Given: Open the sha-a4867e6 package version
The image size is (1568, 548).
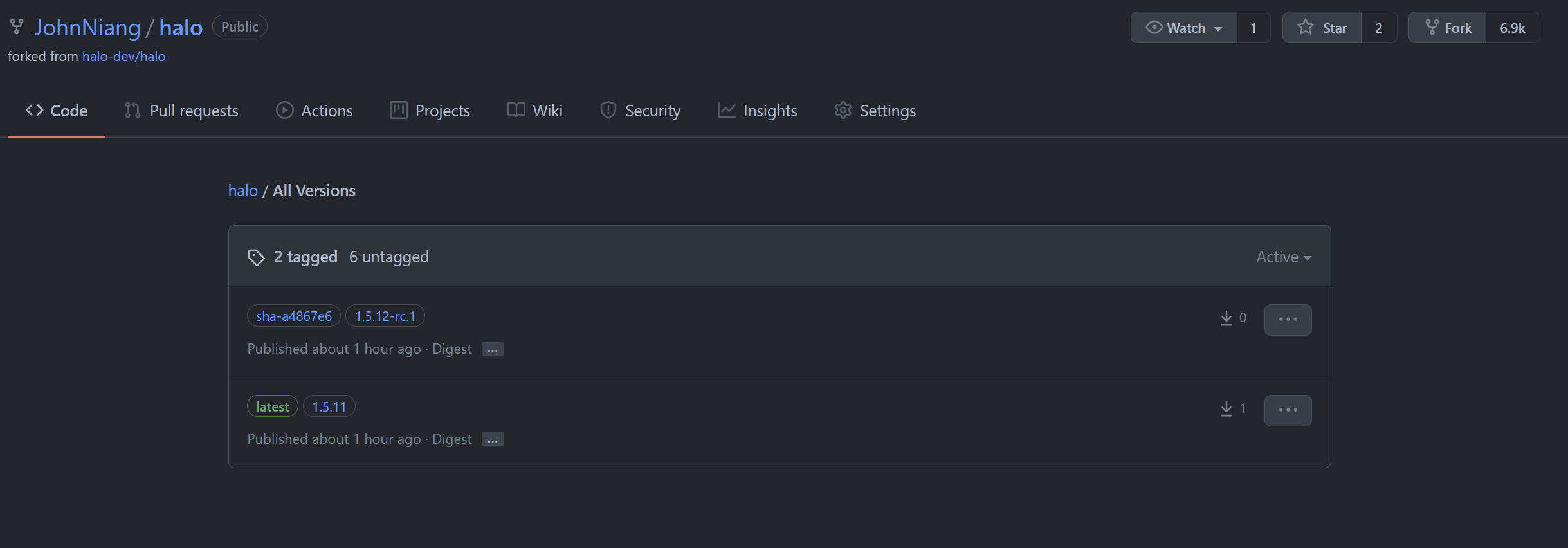Looking at the screenshot, I should 293,315.
